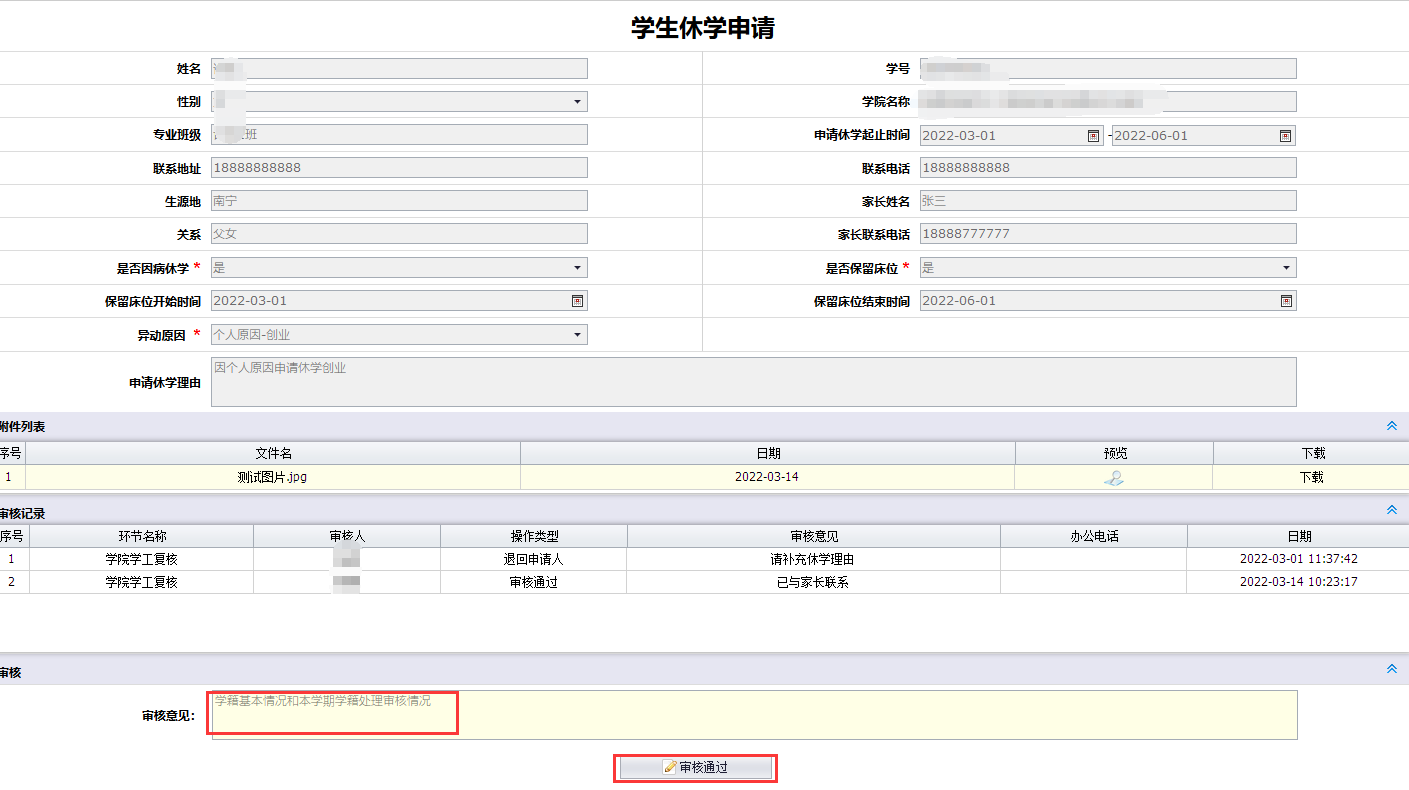Open calendar icon for 保留床位开始时间
Screen dimensions: 1409x790
tap(577, 301)
